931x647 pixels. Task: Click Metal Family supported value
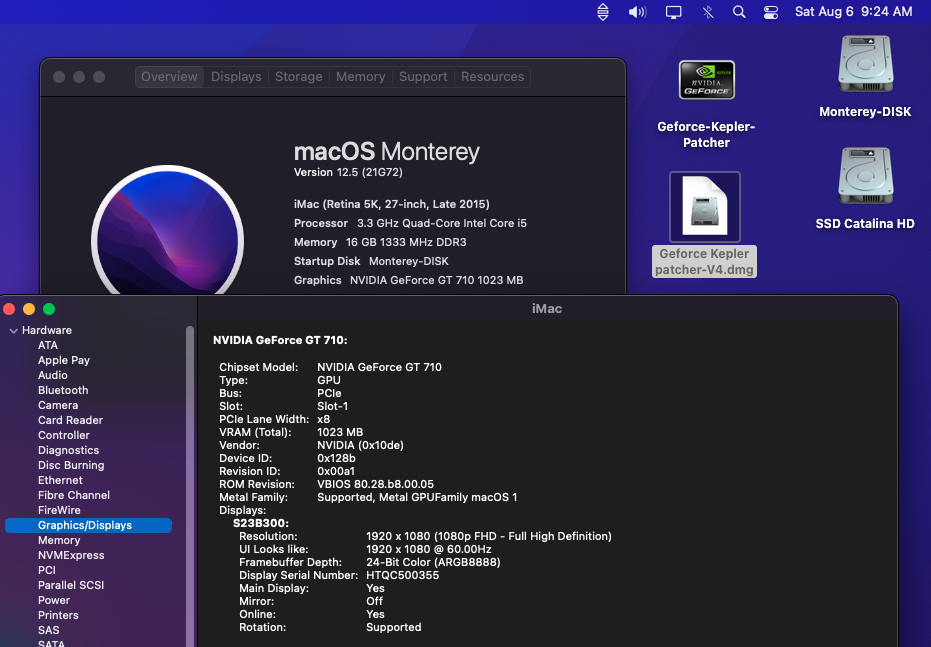[x=417, y=497]
